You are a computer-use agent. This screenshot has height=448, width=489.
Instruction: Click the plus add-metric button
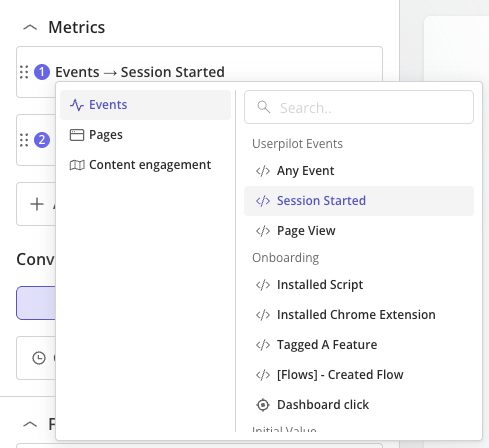pyautogui.click(x=37, y=204)
